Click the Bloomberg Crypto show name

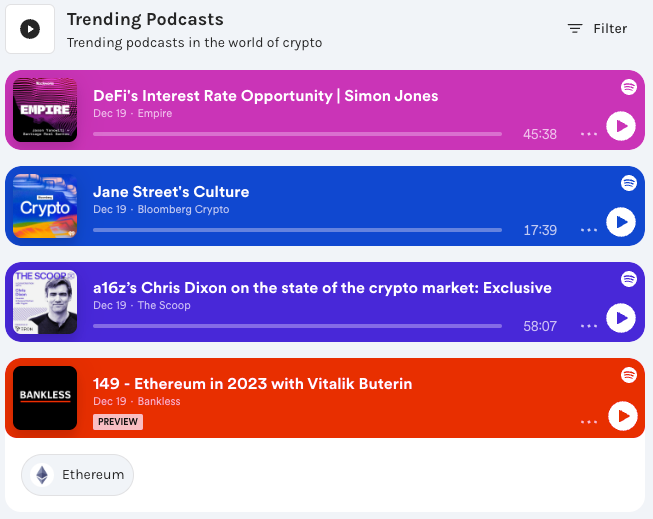tap(183, 210)
